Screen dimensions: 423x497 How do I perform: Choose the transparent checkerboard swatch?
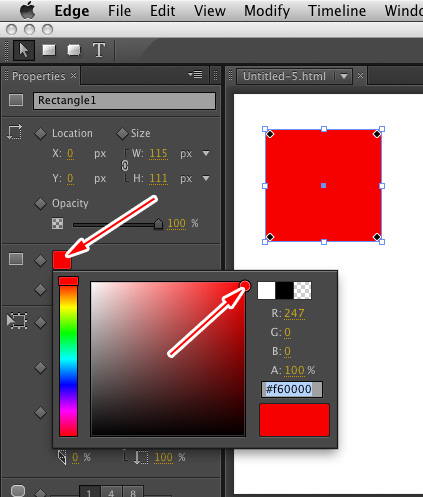[x=303, y=290]
